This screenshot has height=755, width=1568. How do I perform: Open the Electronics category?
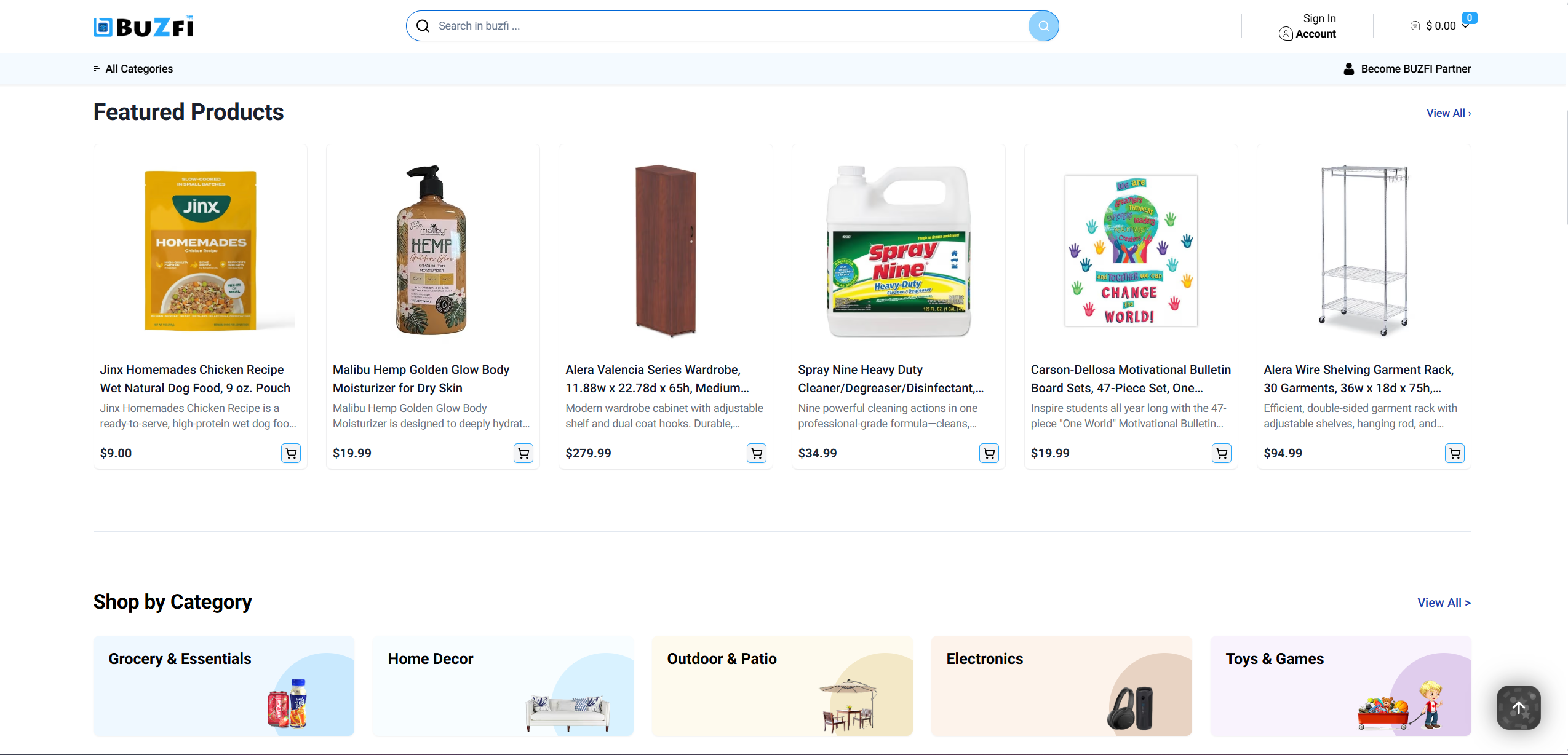tap(1061, 686)
